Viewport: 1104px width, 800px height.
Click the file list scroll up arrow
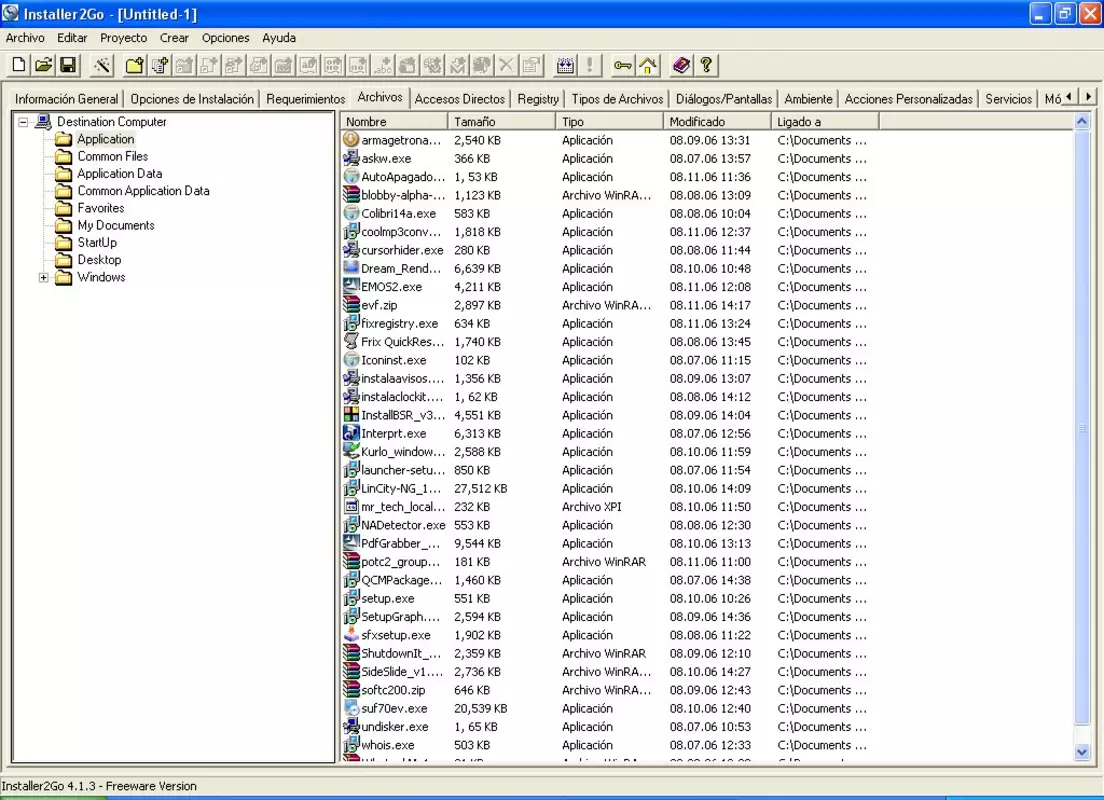pyautogui.click(x=1082, y=122)
